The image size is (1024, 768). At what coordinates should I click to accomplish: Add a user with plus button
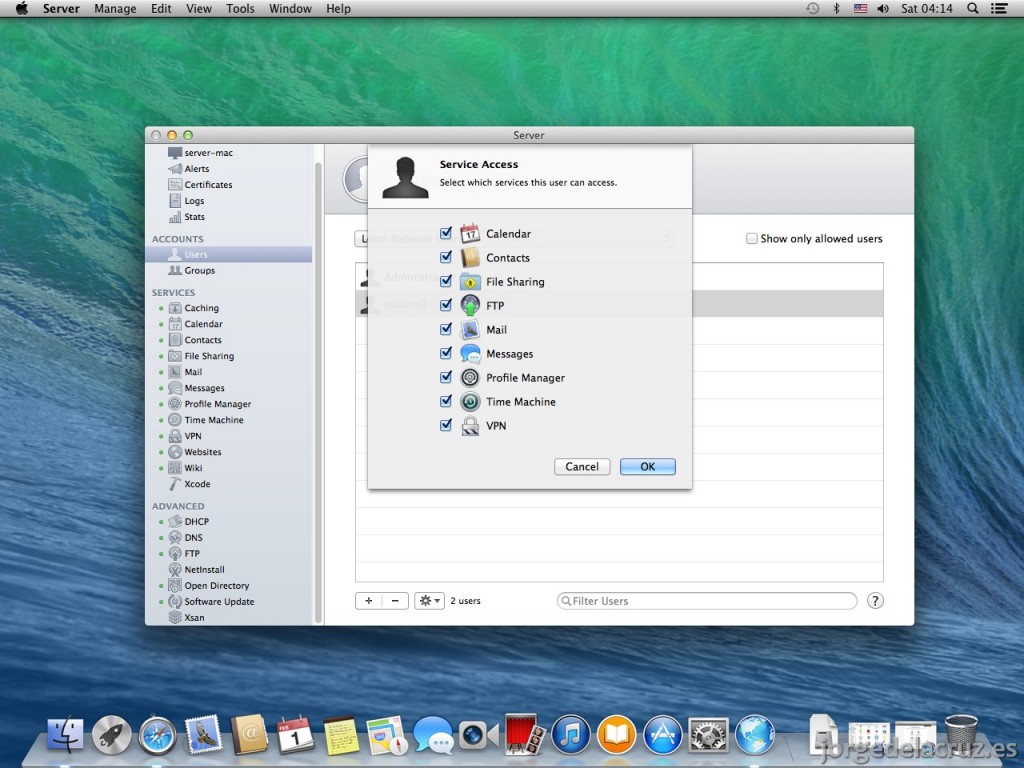pos(368,601)
